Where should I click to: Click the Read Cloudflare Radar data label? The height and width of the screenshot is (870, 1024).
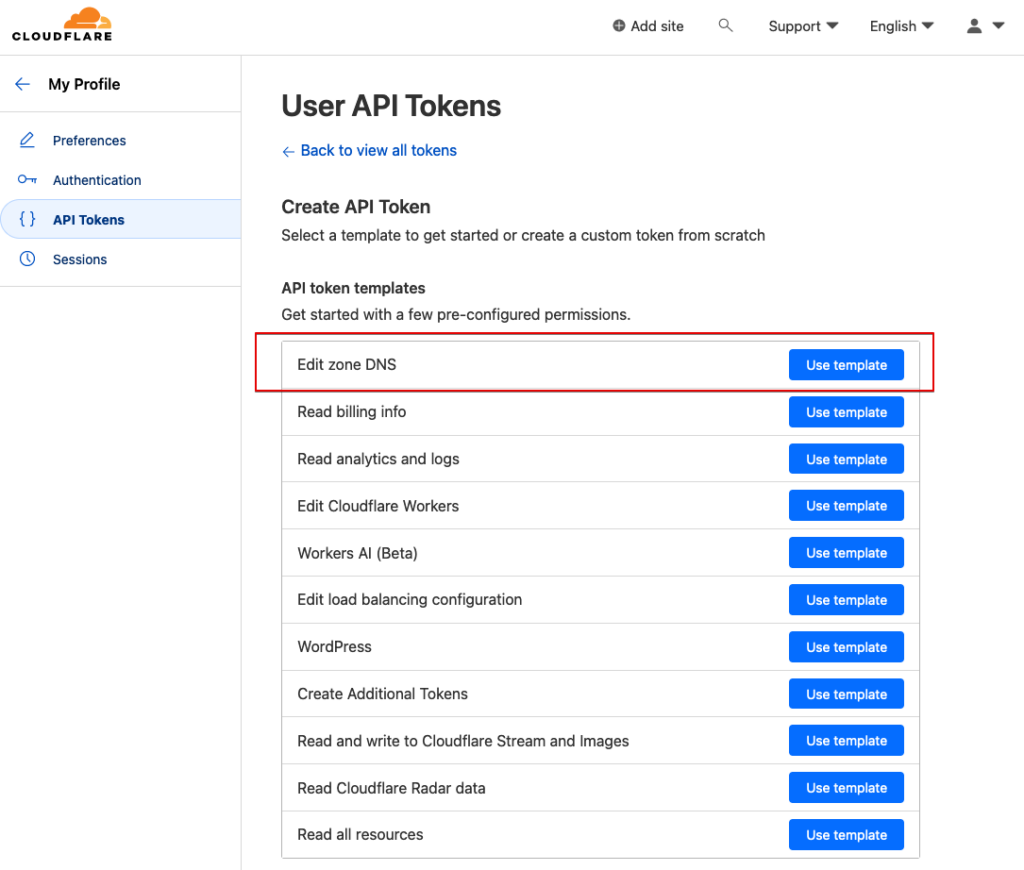coord(391,788)
